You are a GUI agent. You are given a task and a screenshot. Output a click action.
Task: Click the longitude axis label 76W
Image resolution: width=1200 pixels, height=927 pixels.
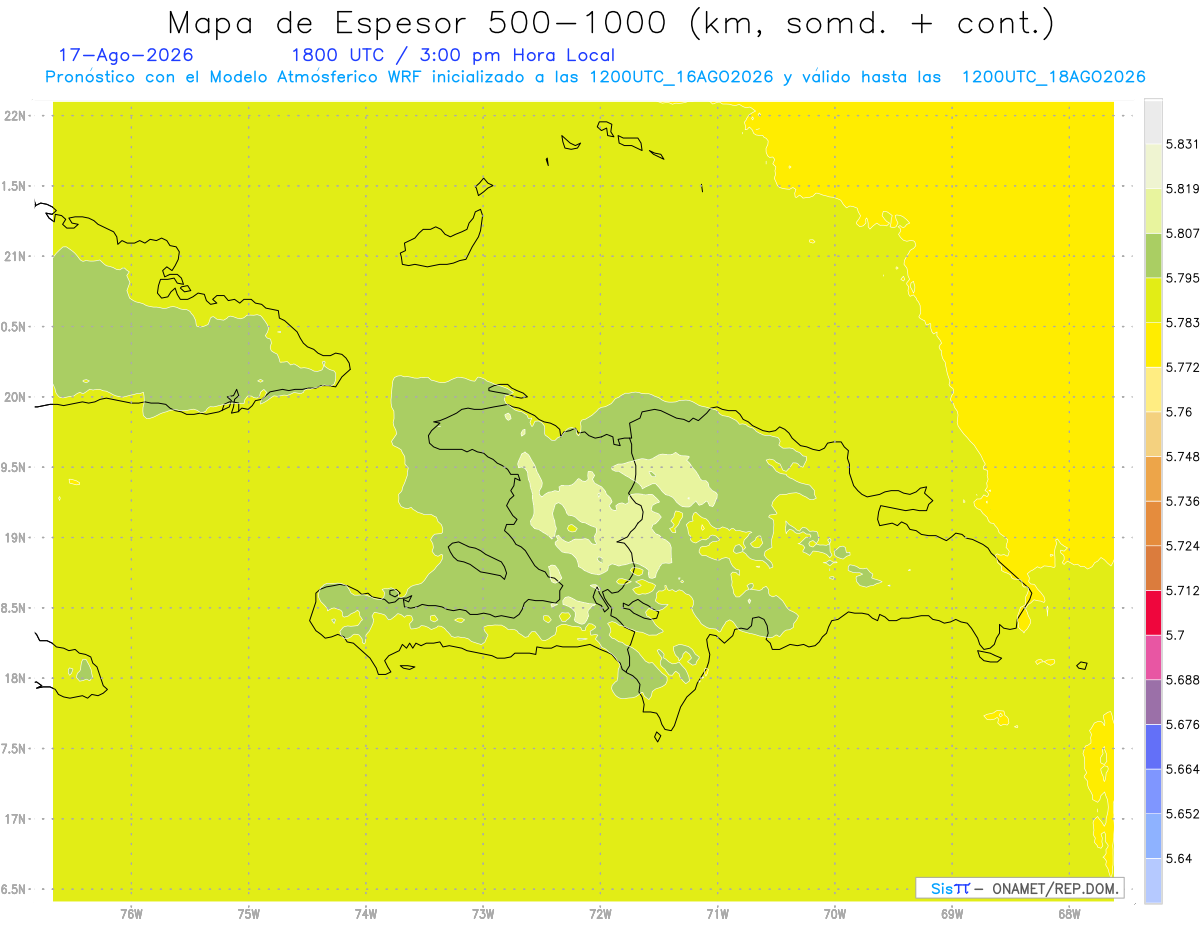131,913
